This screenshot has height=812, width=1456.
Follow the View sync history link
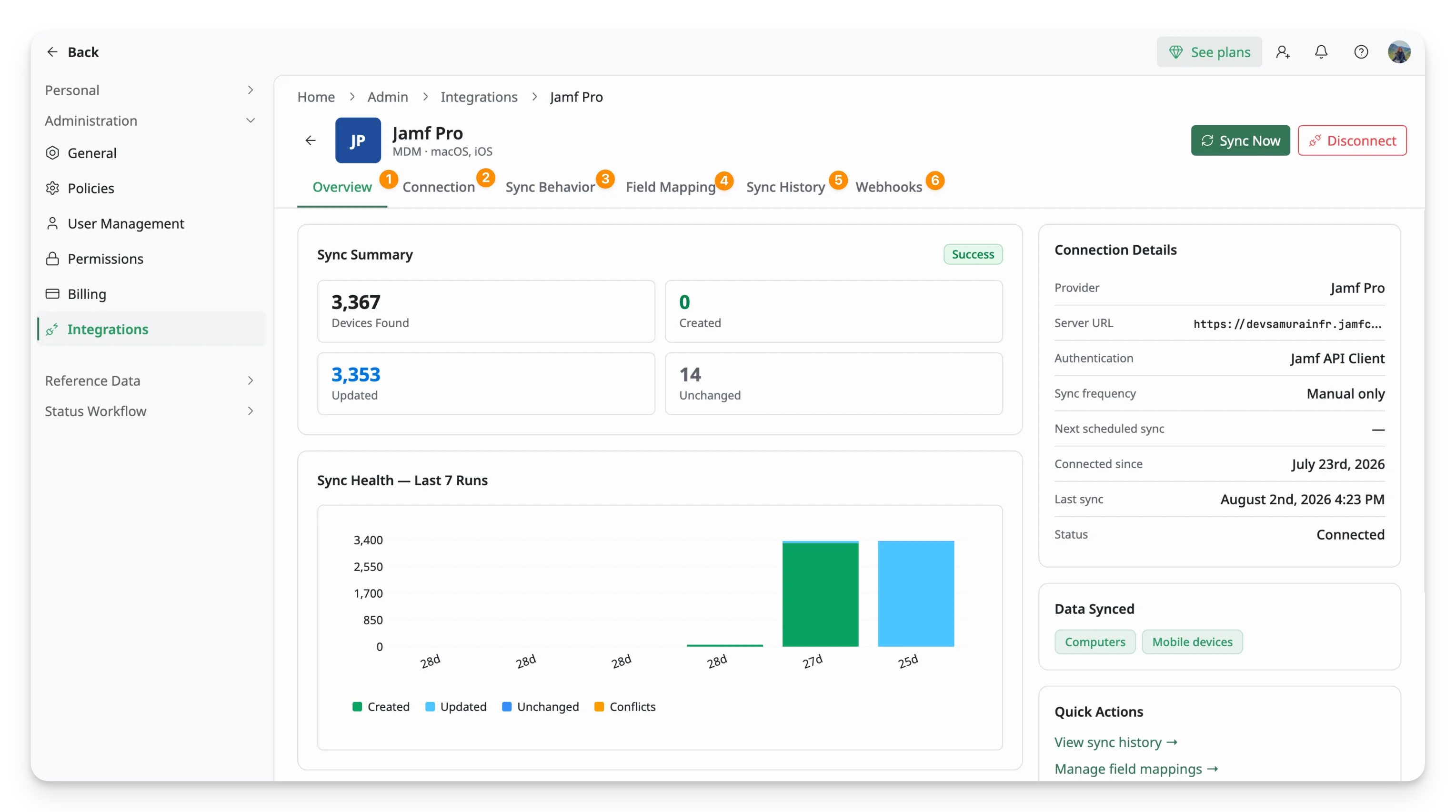(x=1116, y=742)
